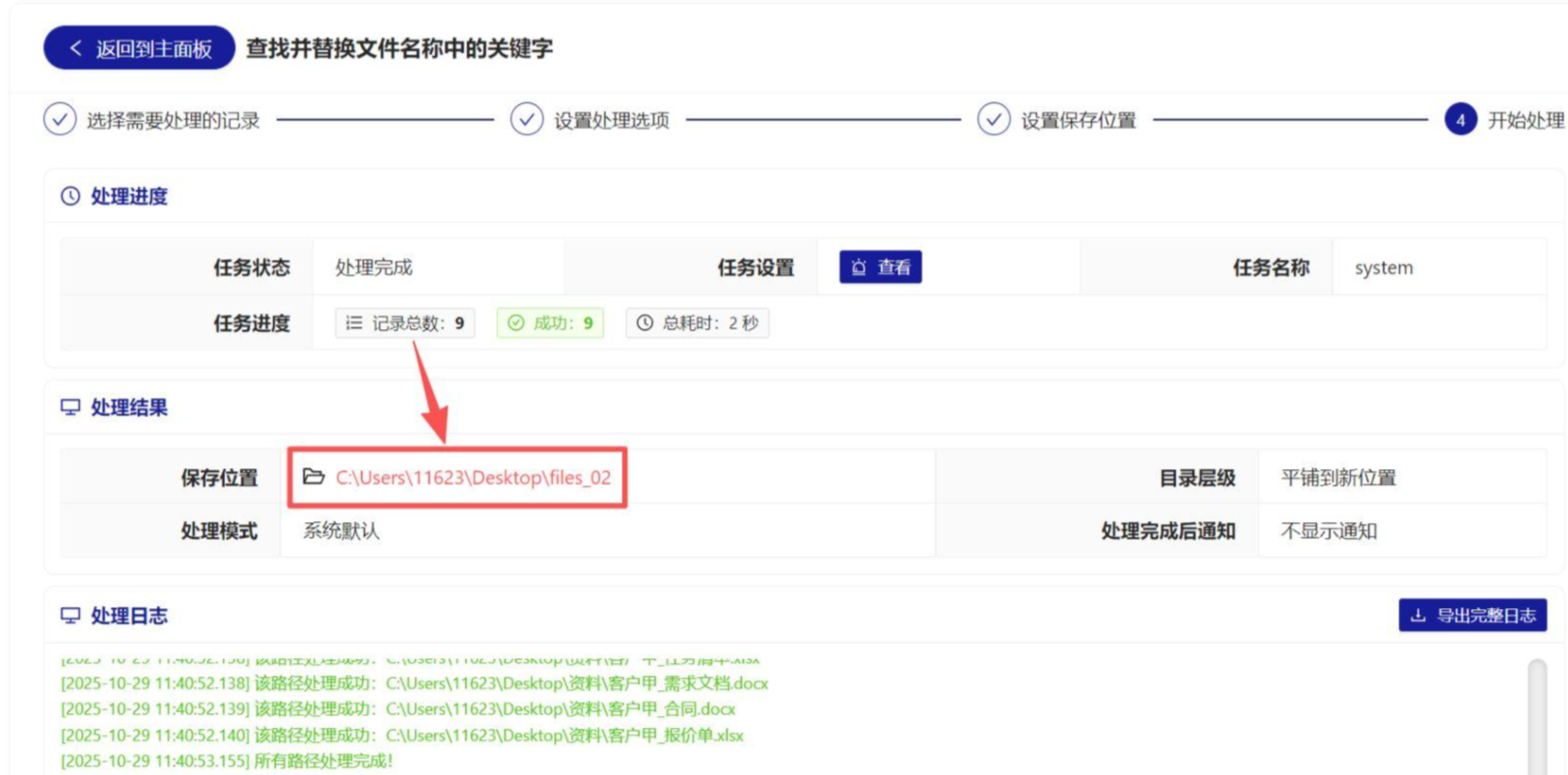Click the 系统默认 processing mode value
1568x775 pixels.
click(x=342, y=531)
